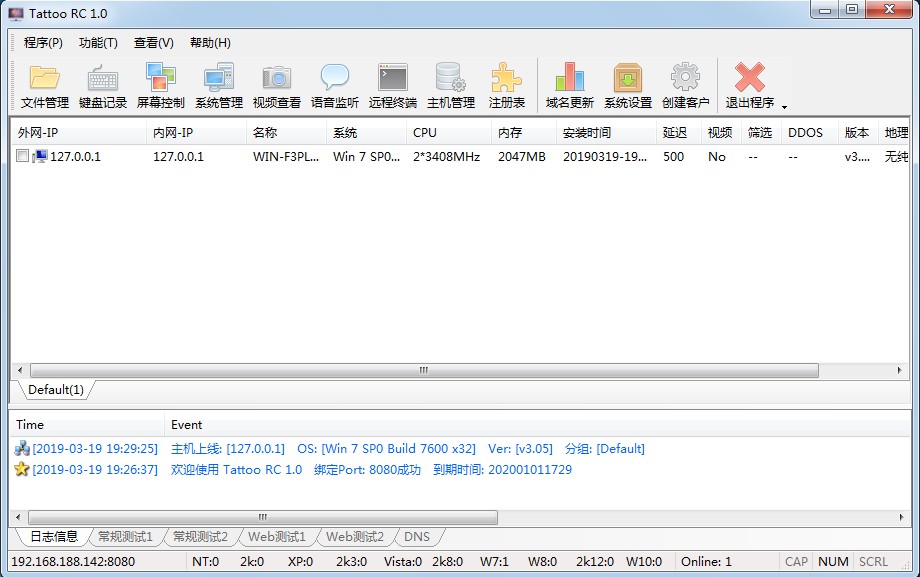This screenshot has width=920, height=577.
Task: Sort by the 外网-IP column header
Action: (x=79, y=133)
